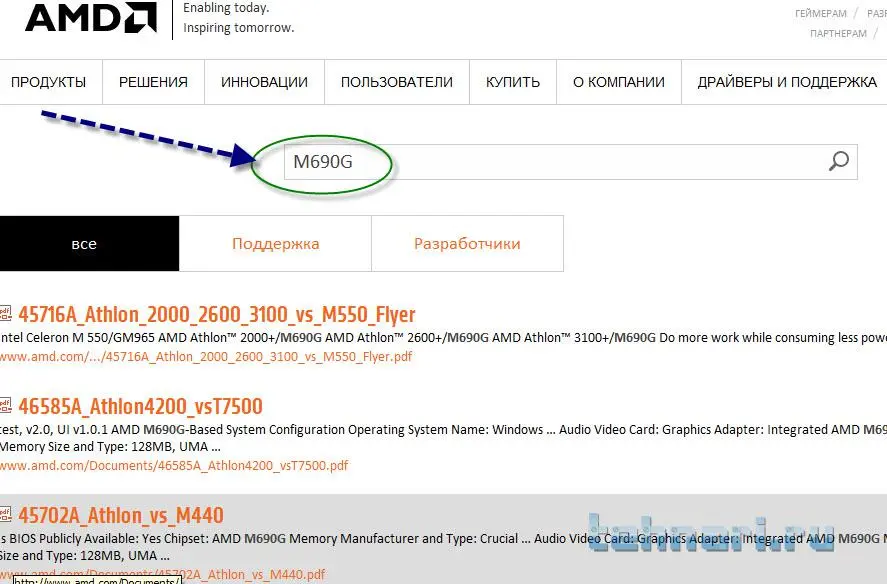Click PDF icon beside 46585A_Athlon4200_vsT7500 result

pos(5,405)
